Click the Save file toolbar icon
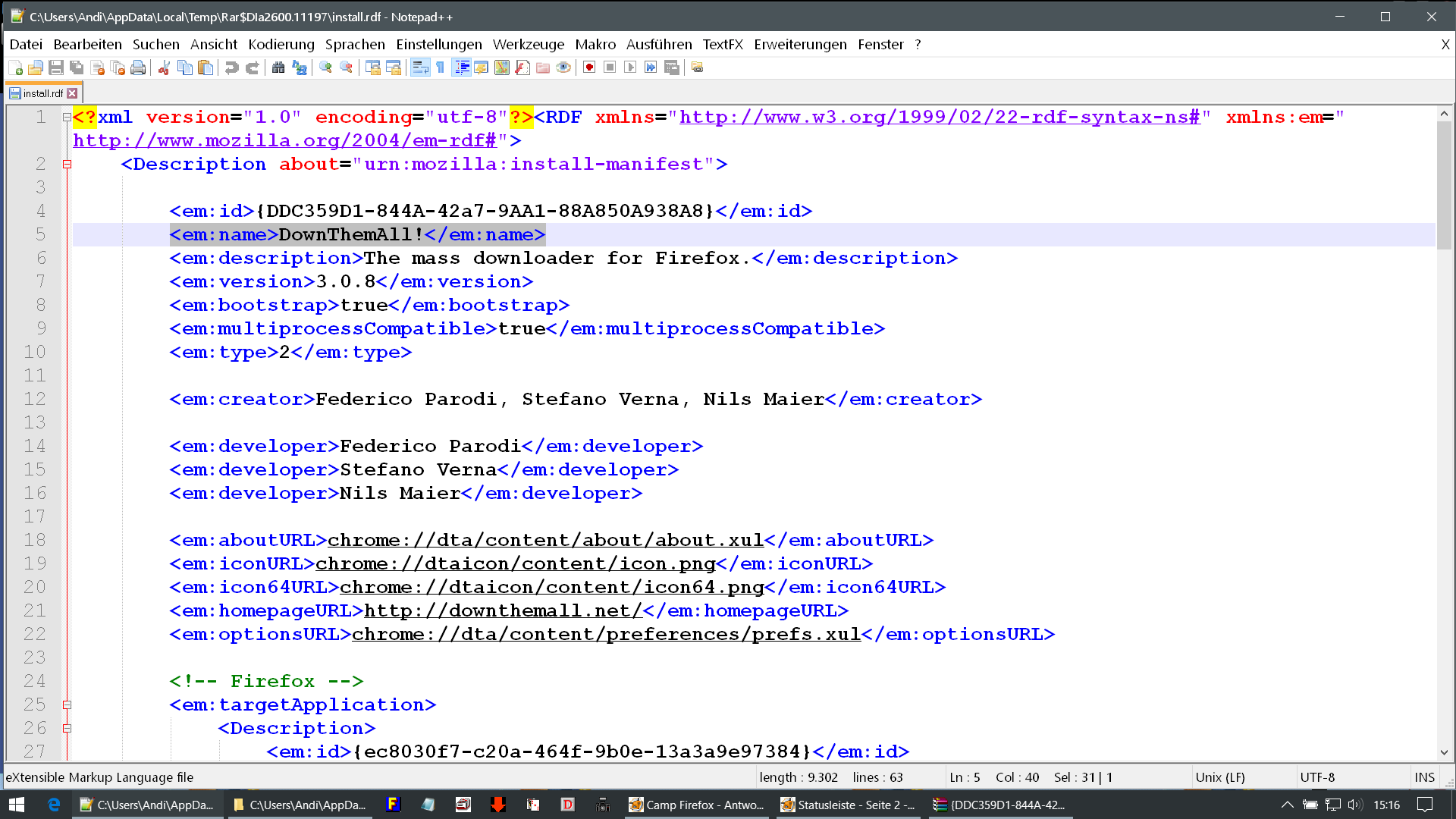The height and width of the screenshot is (819, 1456). [x=56, y=67]
